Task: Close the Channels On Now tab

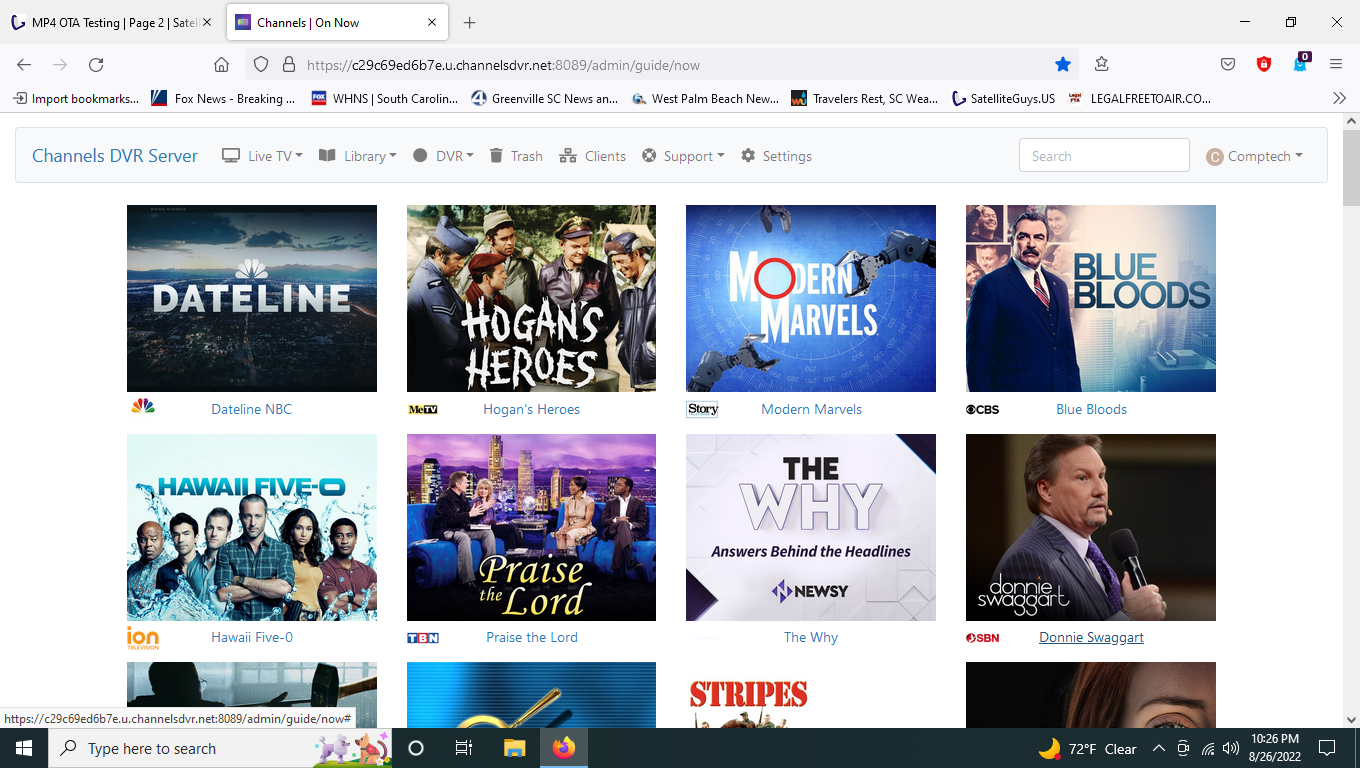Action: pyautogui.click(x=432, y=22)
